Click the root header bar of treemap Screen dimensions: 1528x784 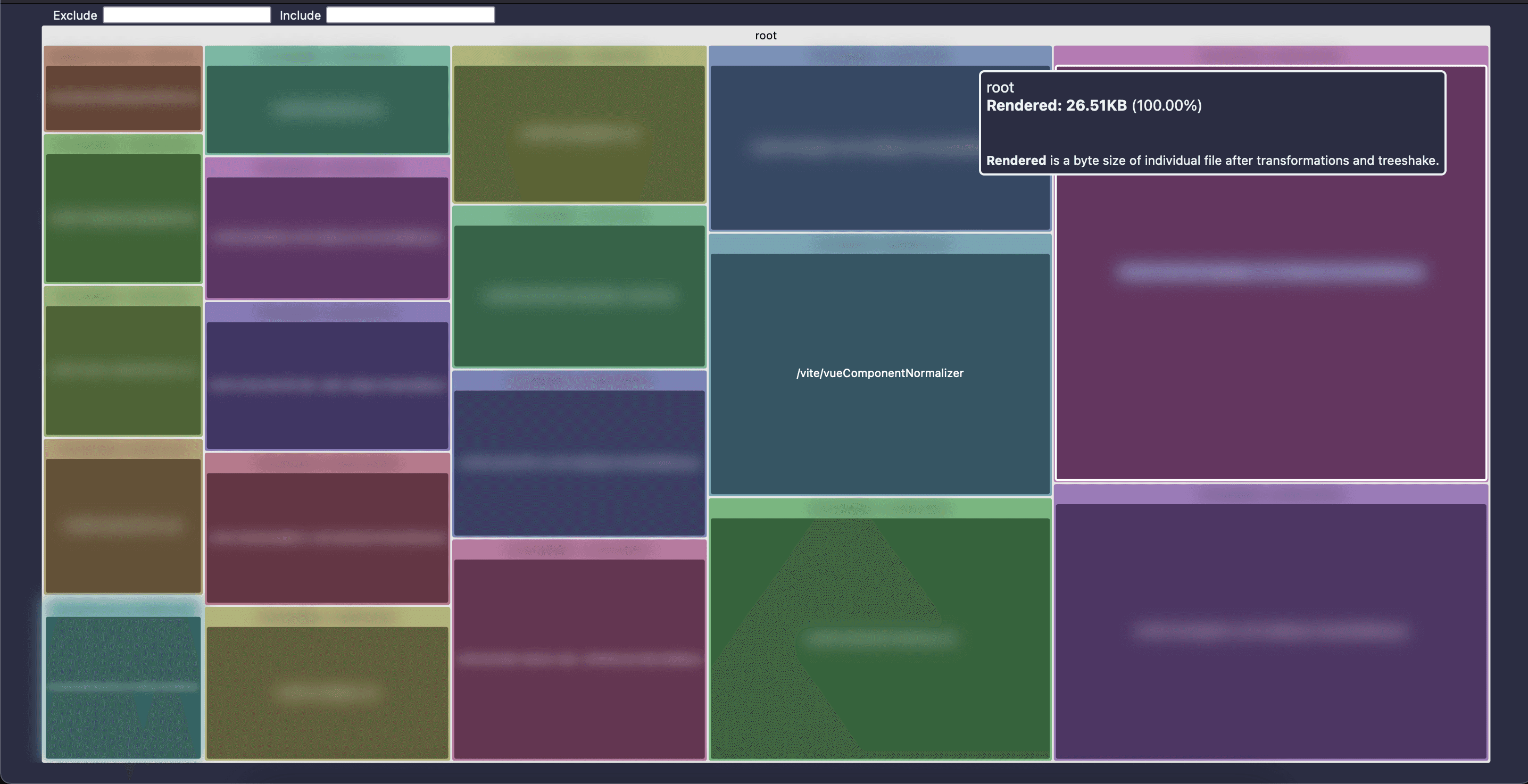[765, 36]
